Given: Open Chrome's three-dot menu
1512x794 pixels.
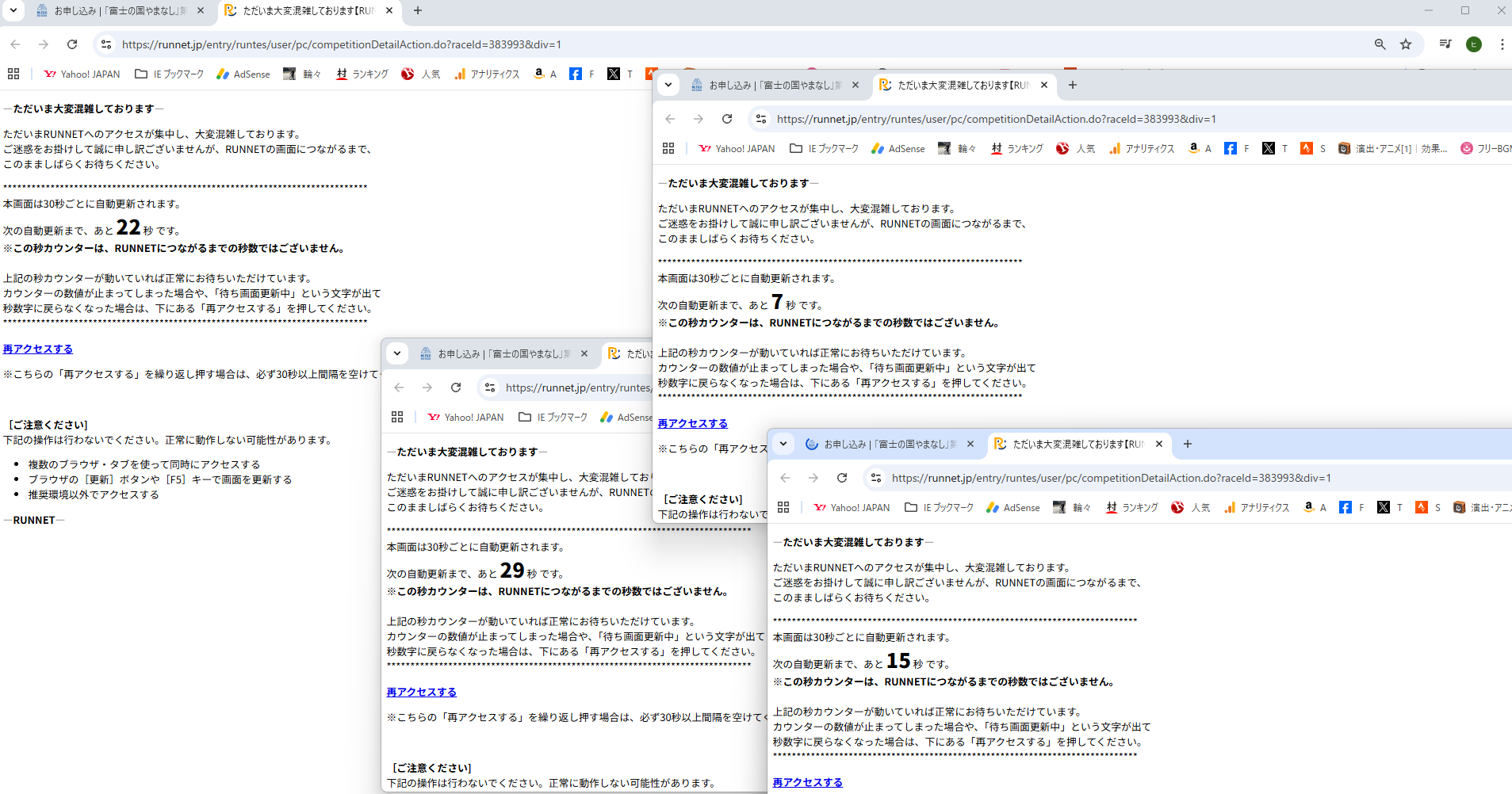Looking at the screenshot, I should pyautogui.click(x=1502, y=44).
